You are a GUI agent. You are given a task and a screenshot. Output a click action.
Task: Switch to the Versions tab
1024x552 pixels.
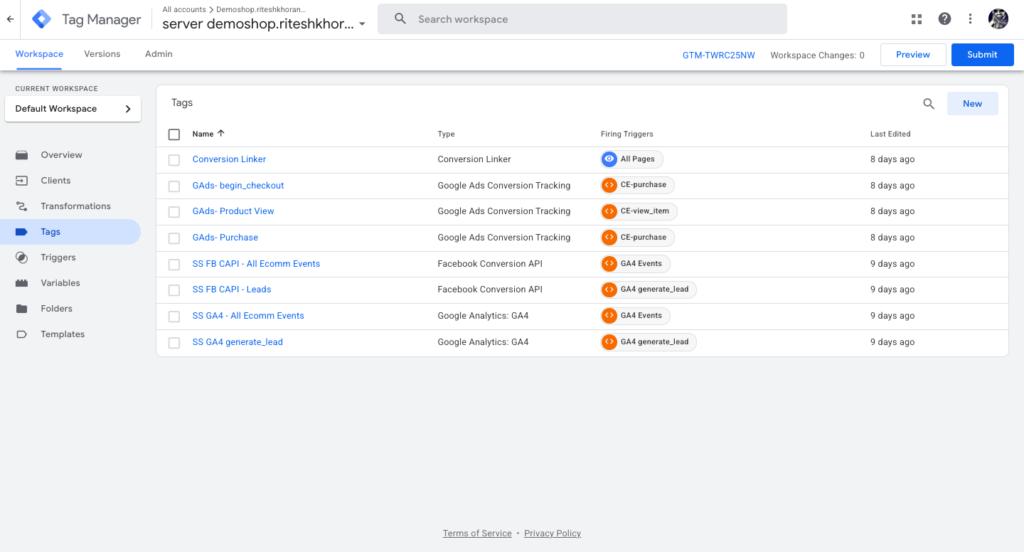[x=102, y=54]
